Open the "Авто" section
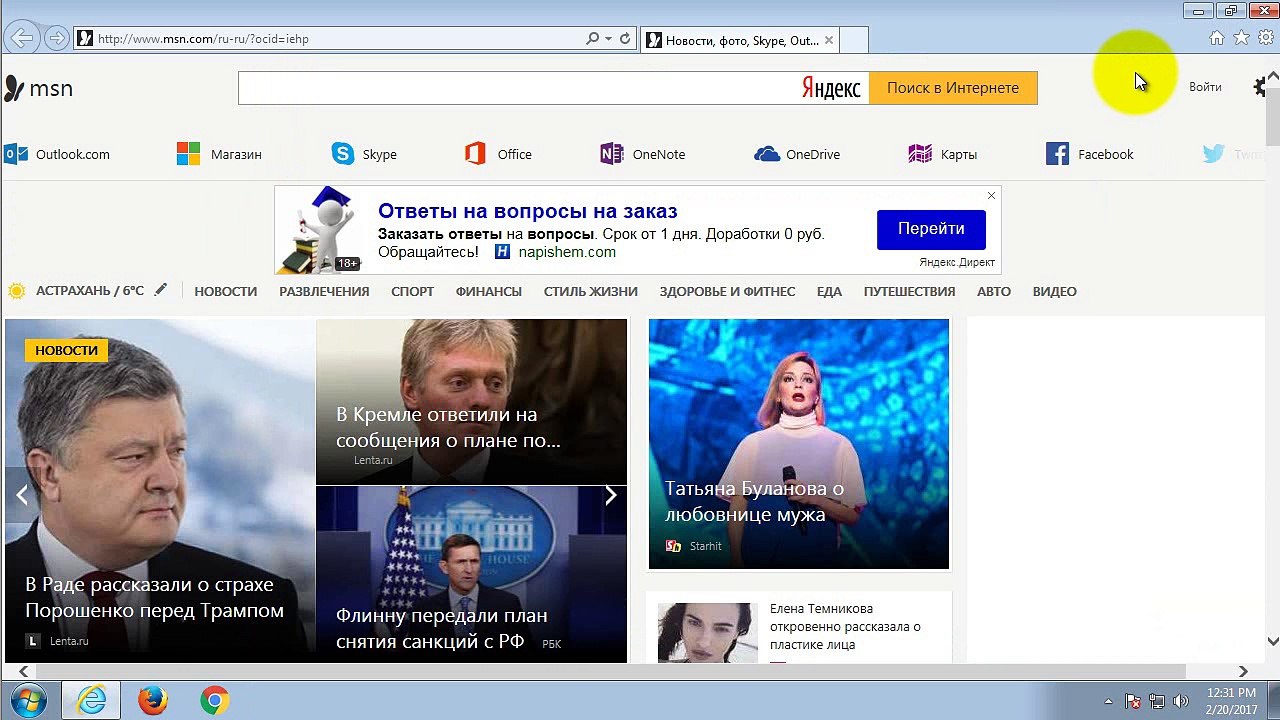 click(994, 291)
